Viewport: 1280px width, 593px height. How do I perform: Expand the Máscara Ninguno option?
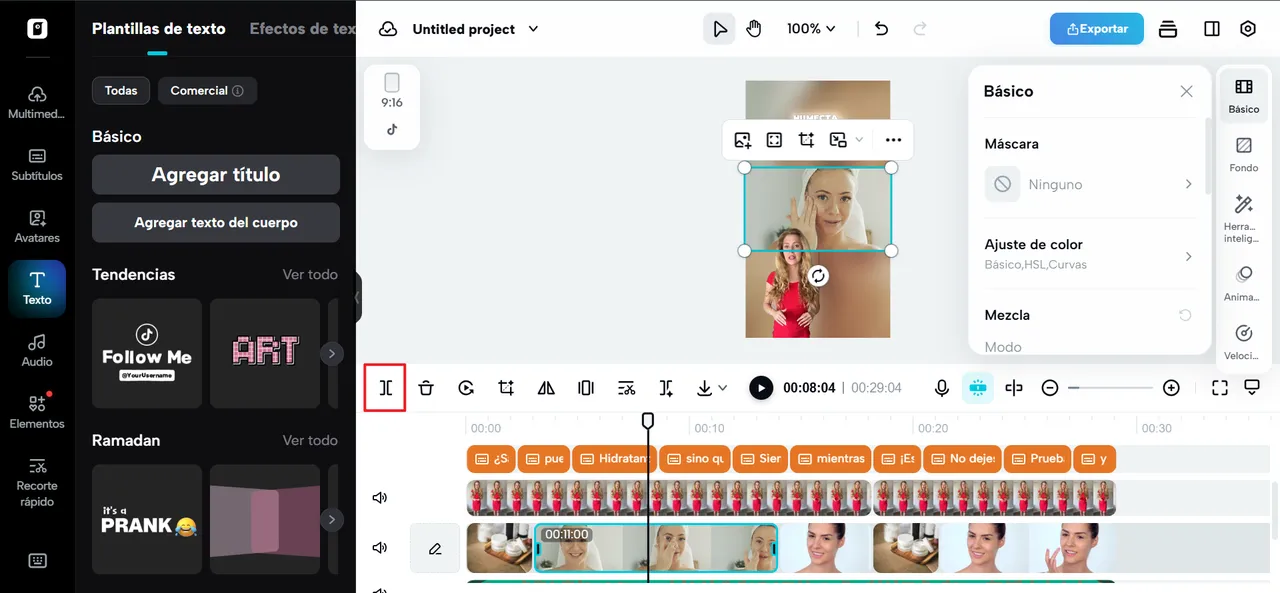click(x=1090, y=184)
